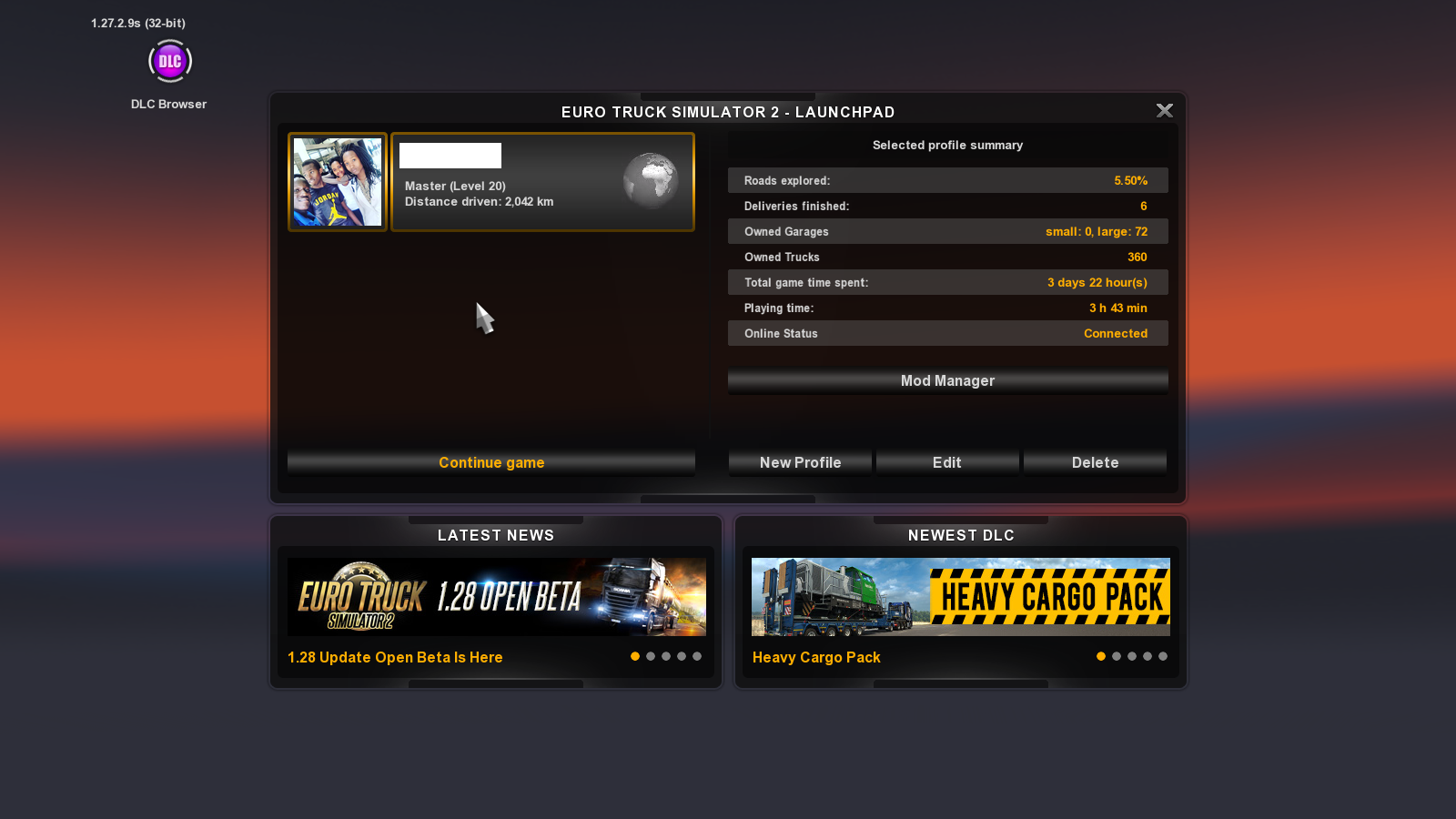Open the DLC Browser icon
The height and width of the screenshot is (819, 1456).
pyautogui.click(x=170, y=61)
